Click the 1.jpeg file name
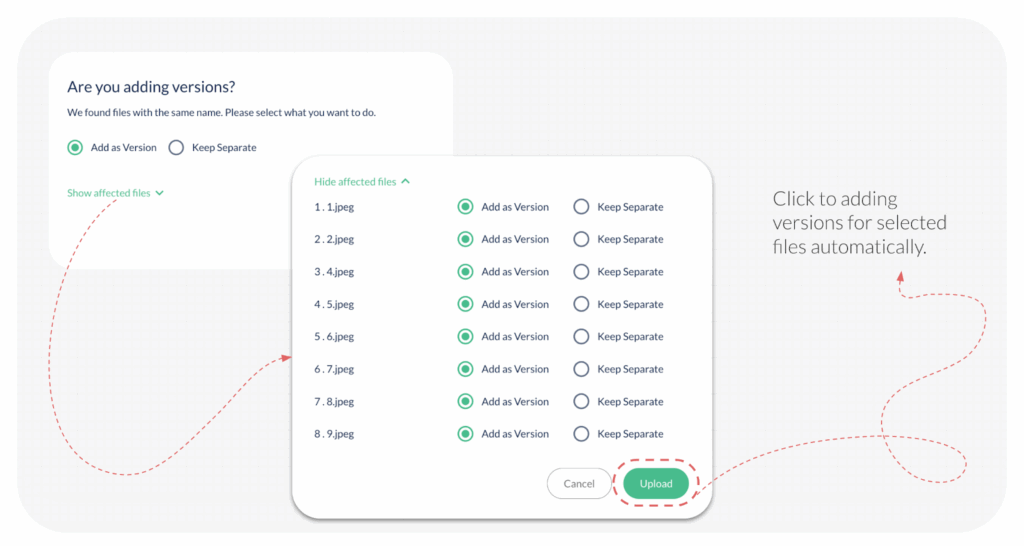 point(335,207)
